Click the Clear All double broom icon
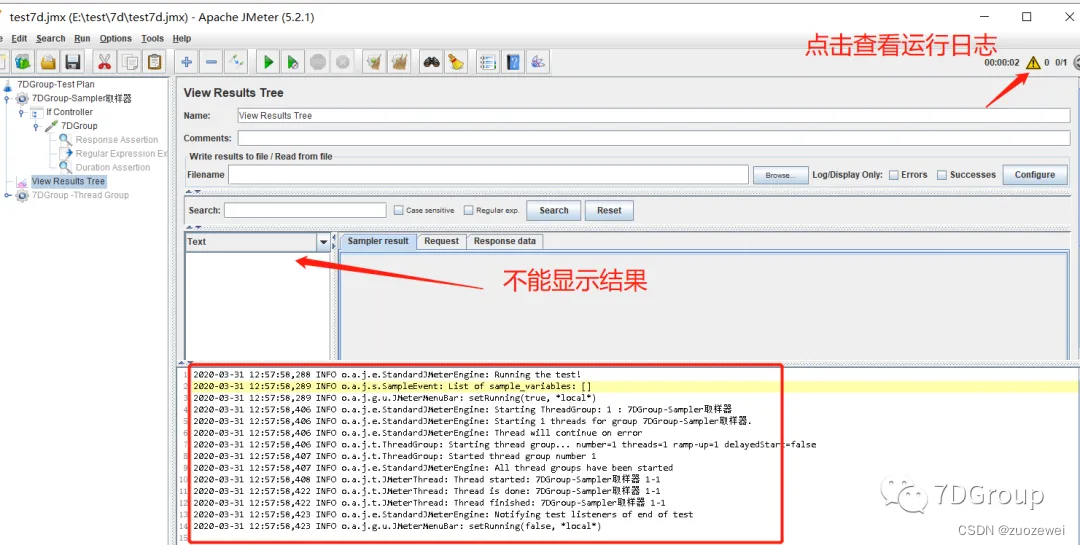Viewport: 1080px width, 545px height. pyautogui.click(x=399, y=62)
